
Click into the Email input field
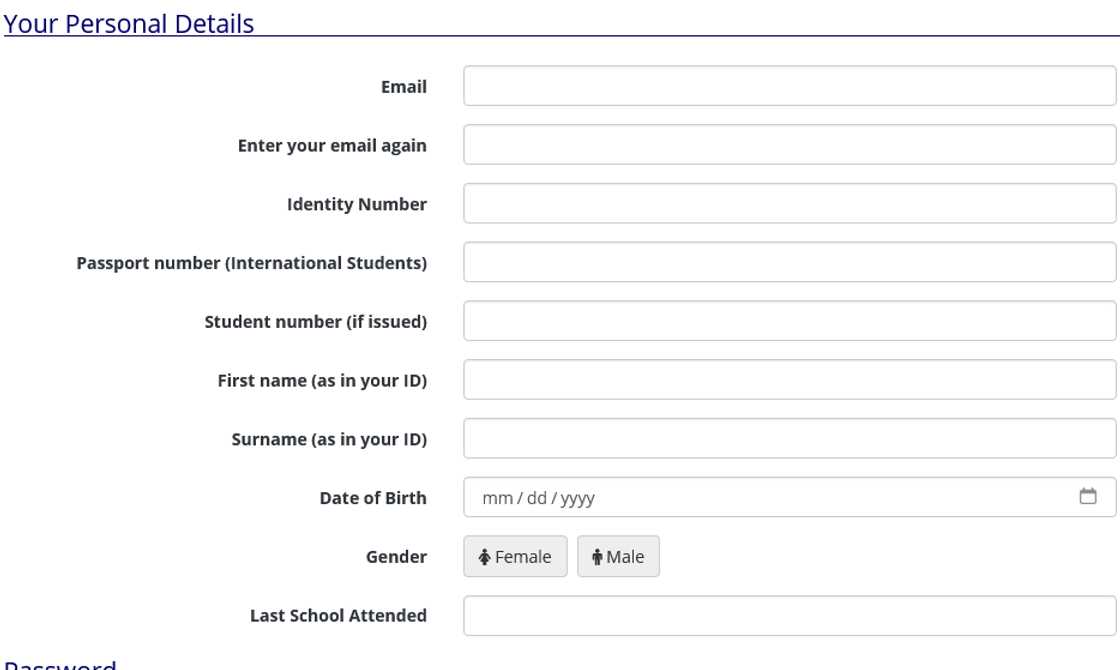(x=789, y=86)
